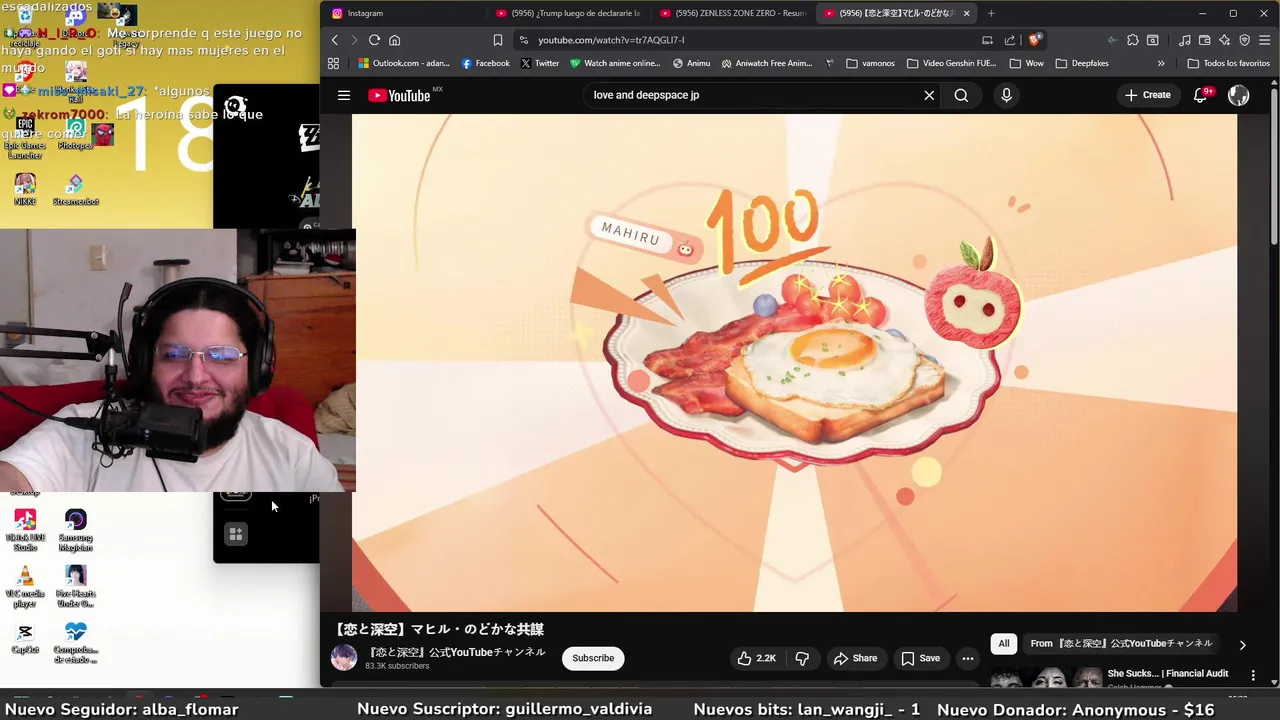Bookmark this page in the browser
The image size is (1280, 720).
(497, 40)
